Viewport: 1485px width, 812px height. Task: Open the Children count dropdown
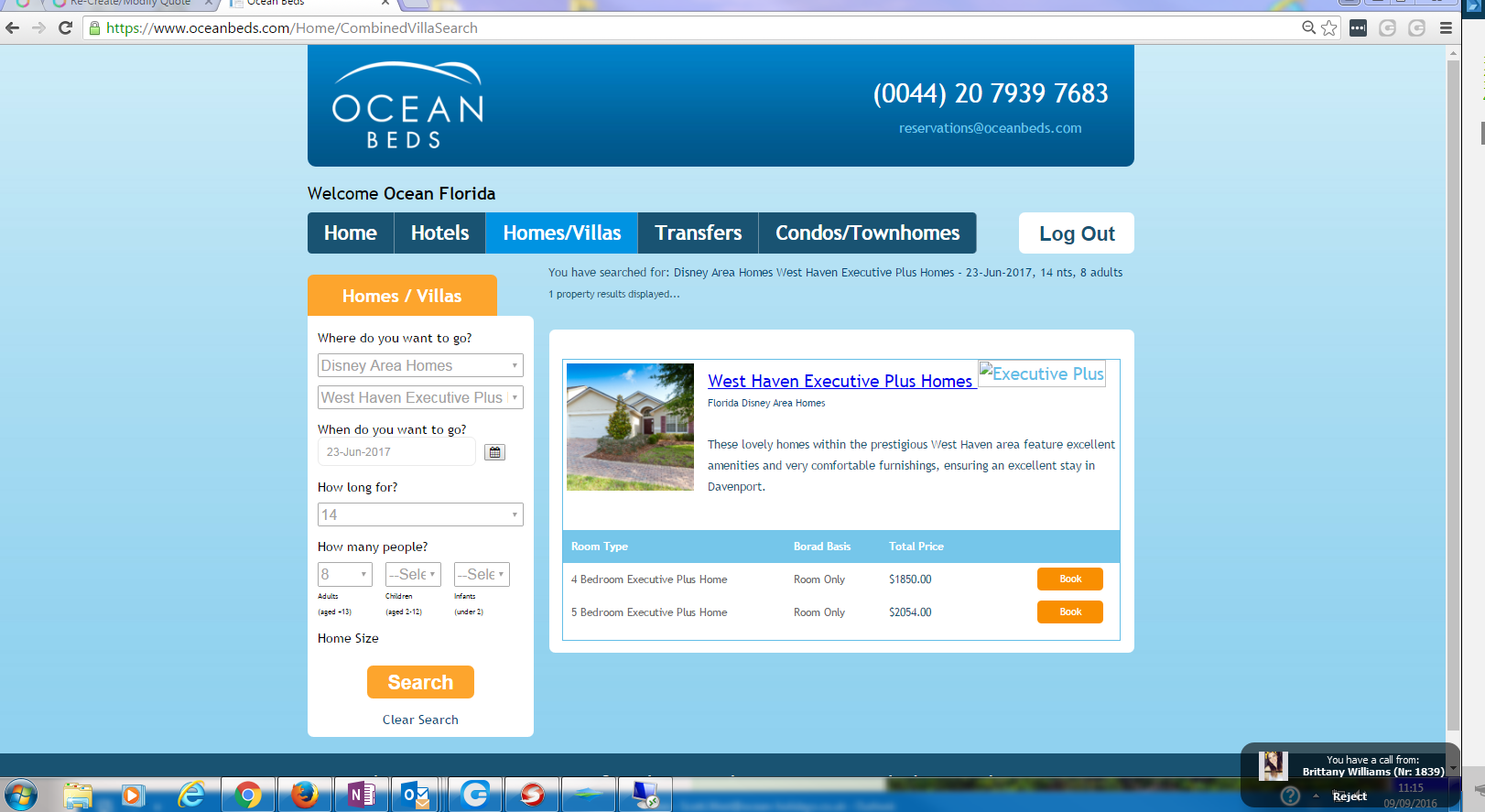click(x=413, y=574)
